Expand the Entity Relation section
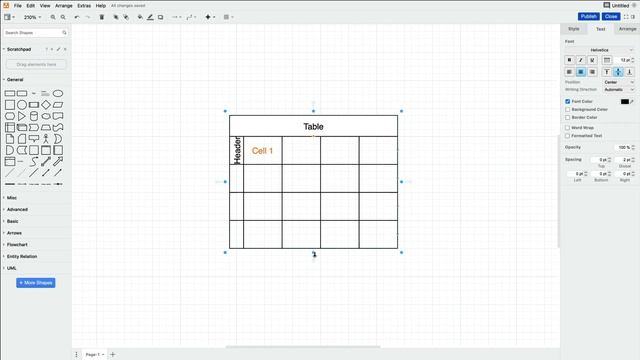This screenshot has width=640, height=360. pyautogui.click(x=22, y=256)
